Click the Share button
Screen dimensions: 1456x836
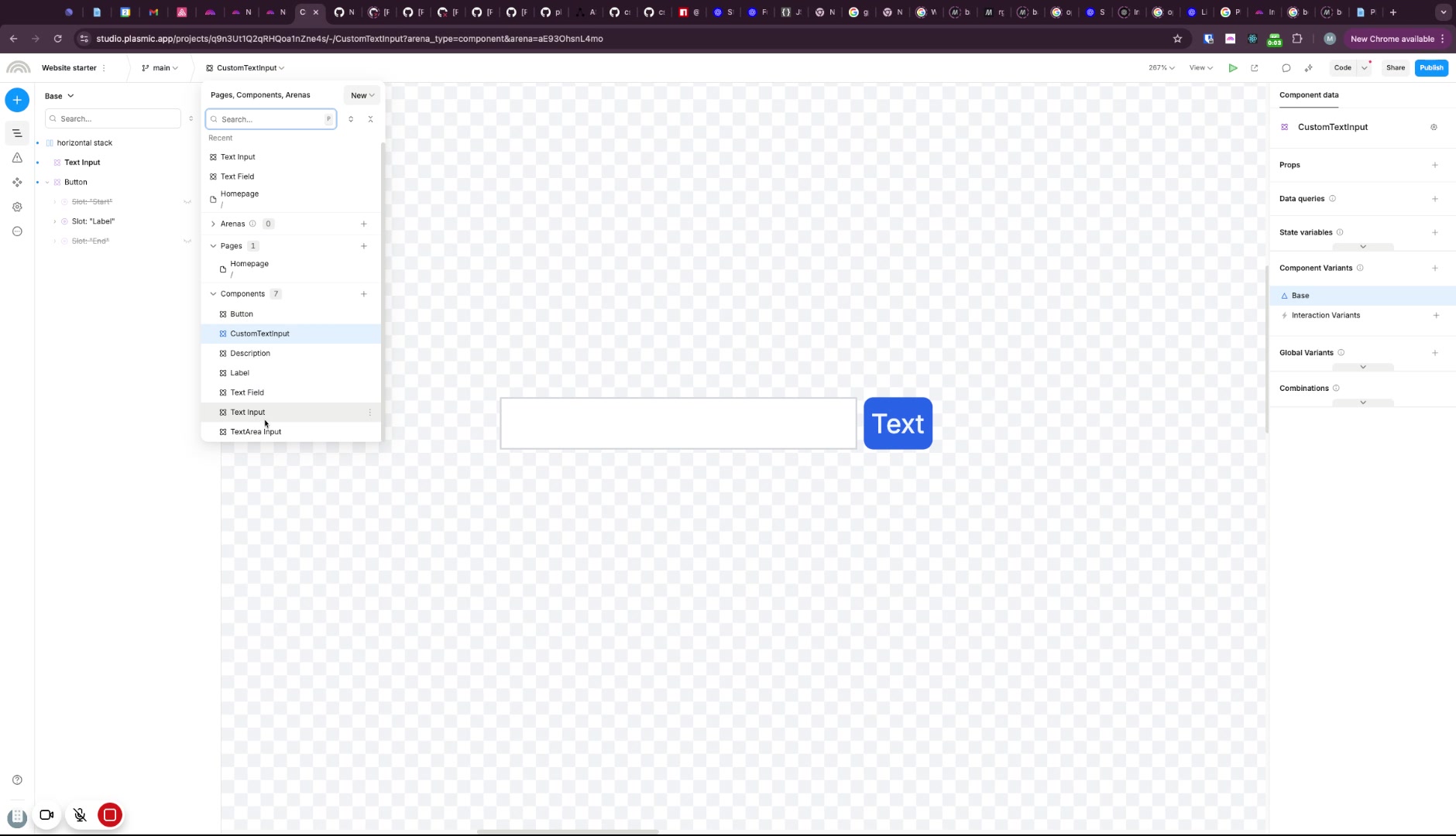tap(1395, 68)
